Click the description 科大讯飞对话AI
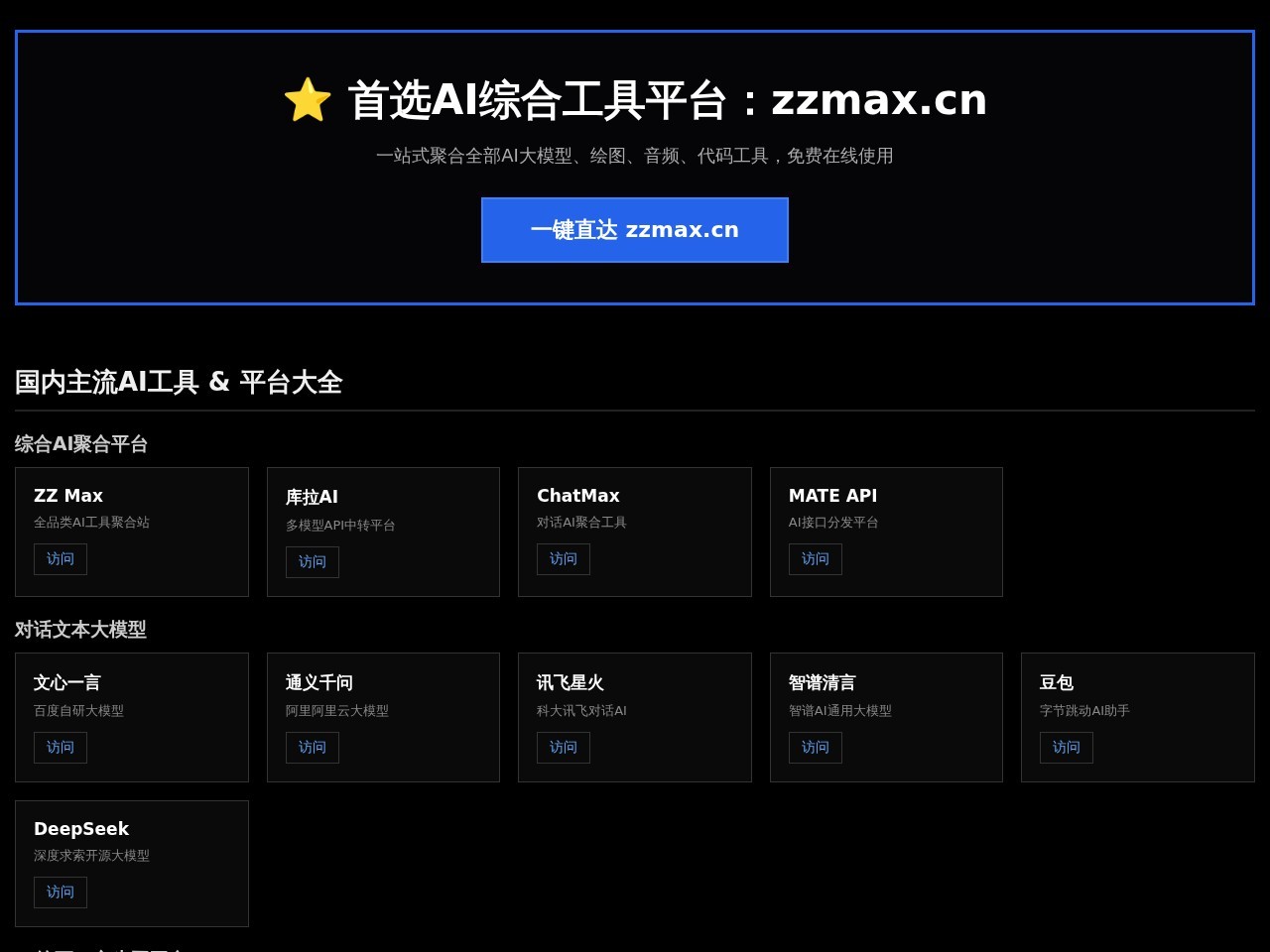The image size is (1270, 952). [x=581, y=711]
